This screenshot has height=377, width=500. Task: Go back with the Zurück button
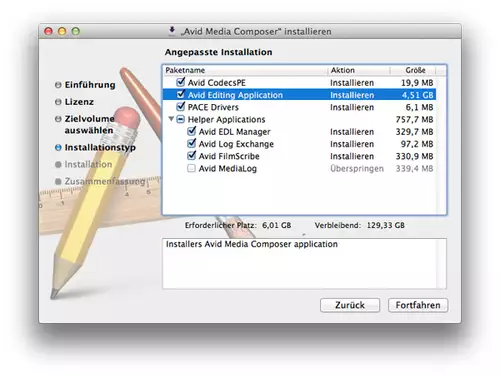350,305
